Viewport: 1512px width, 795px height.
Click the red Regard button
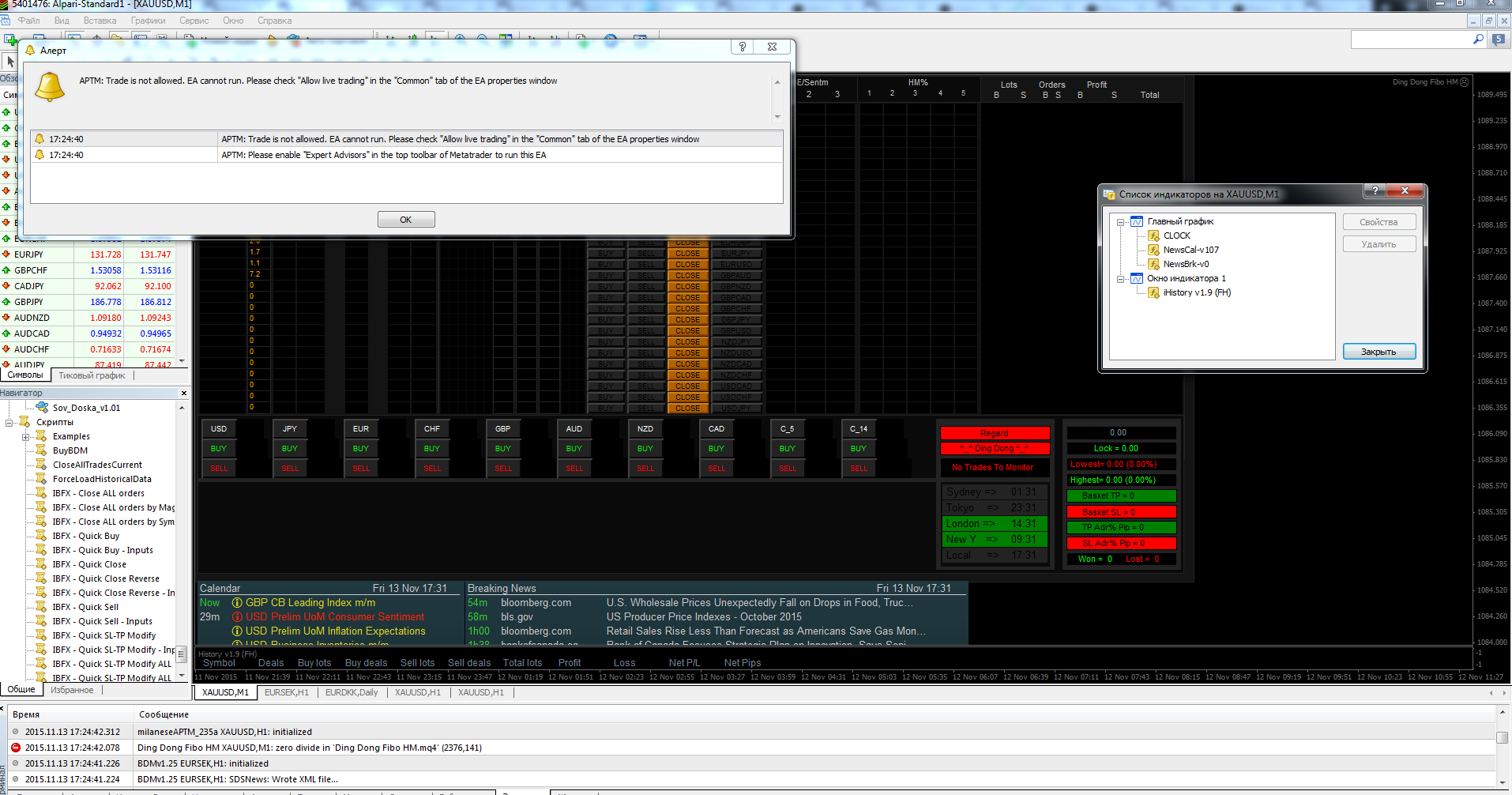pos(995,433)
